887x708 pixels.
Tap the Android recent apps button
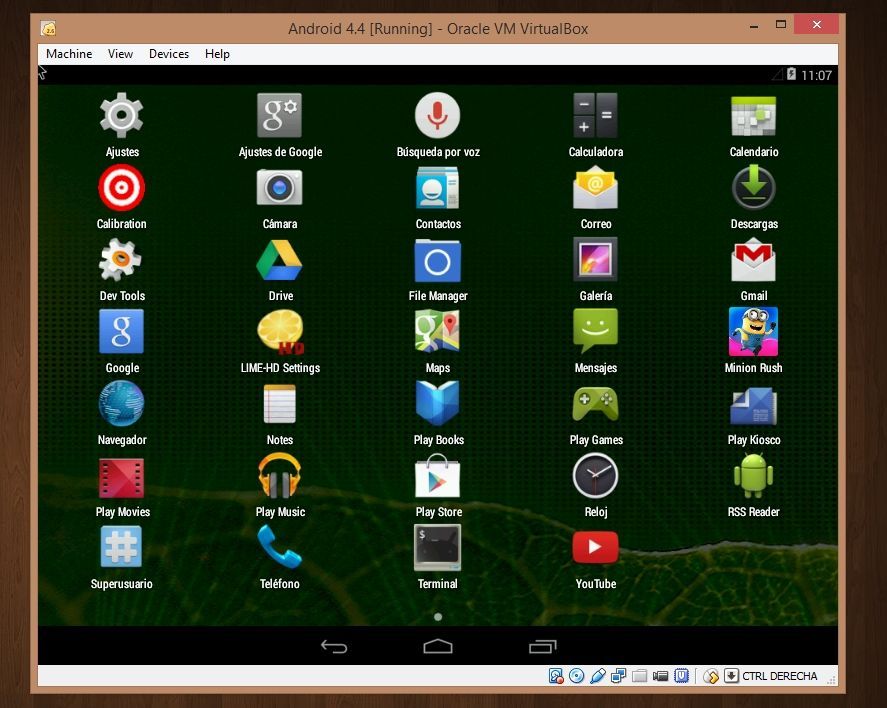(x=542, y=646)
